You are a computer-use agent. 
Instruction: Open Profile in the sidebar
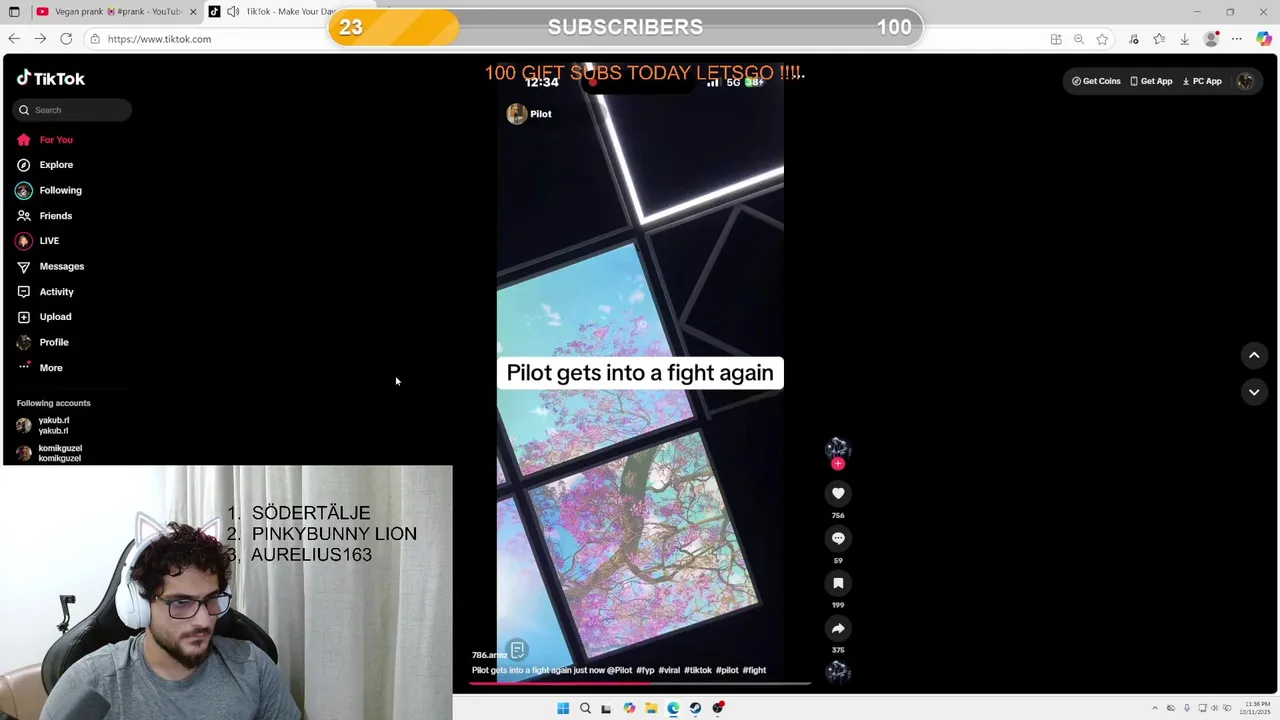43,342
